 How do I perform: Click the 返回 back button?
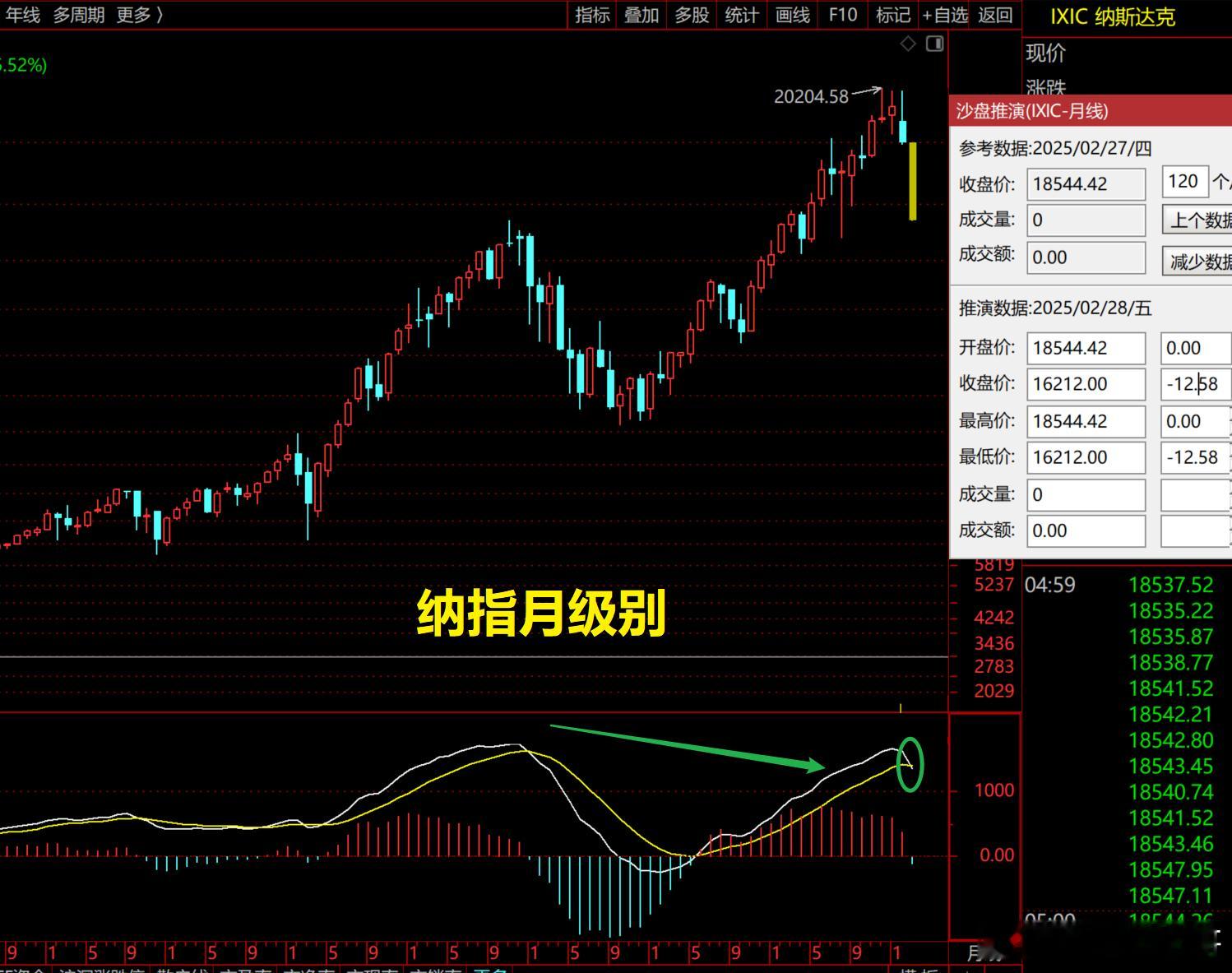[995, 15]
